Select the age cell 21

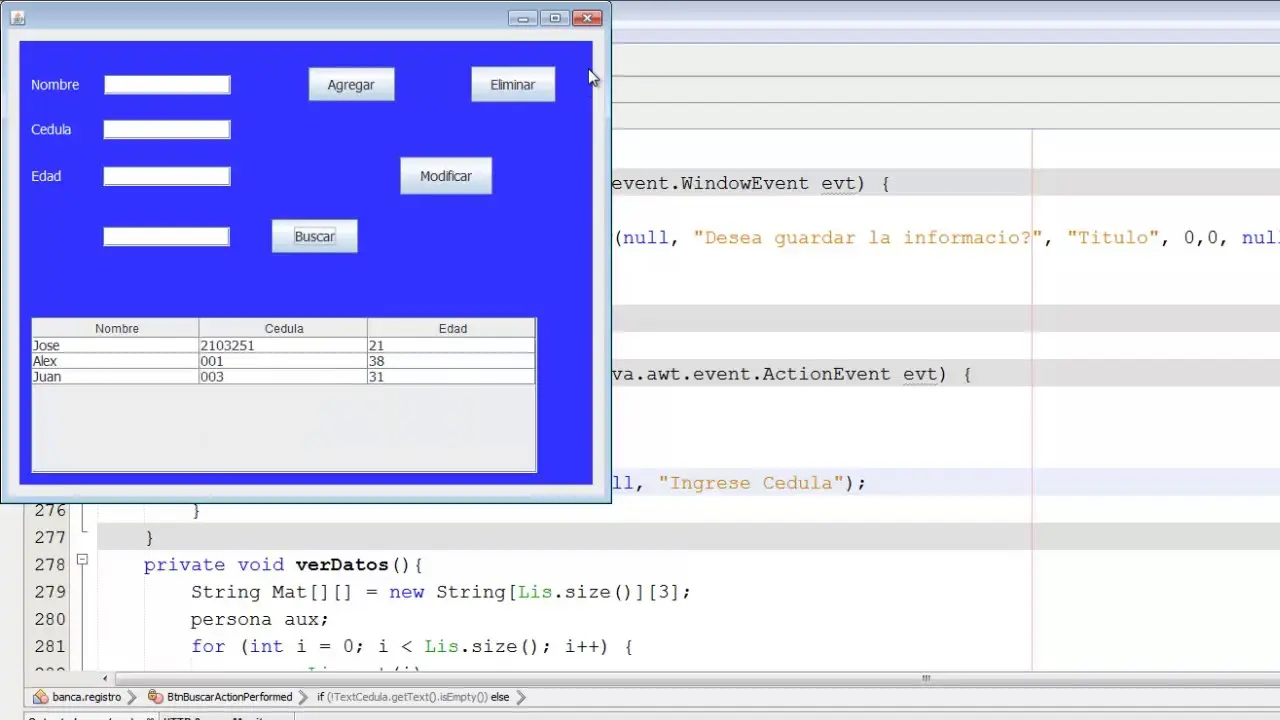[452, 345]
